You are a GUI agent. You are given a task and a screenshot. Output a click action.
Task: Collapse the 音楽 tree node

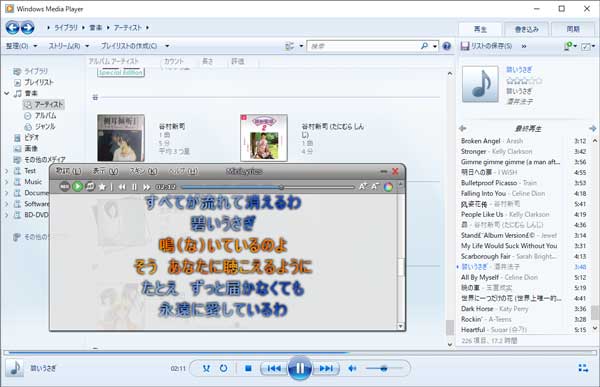pyautogui.click(x=7, y=93)
